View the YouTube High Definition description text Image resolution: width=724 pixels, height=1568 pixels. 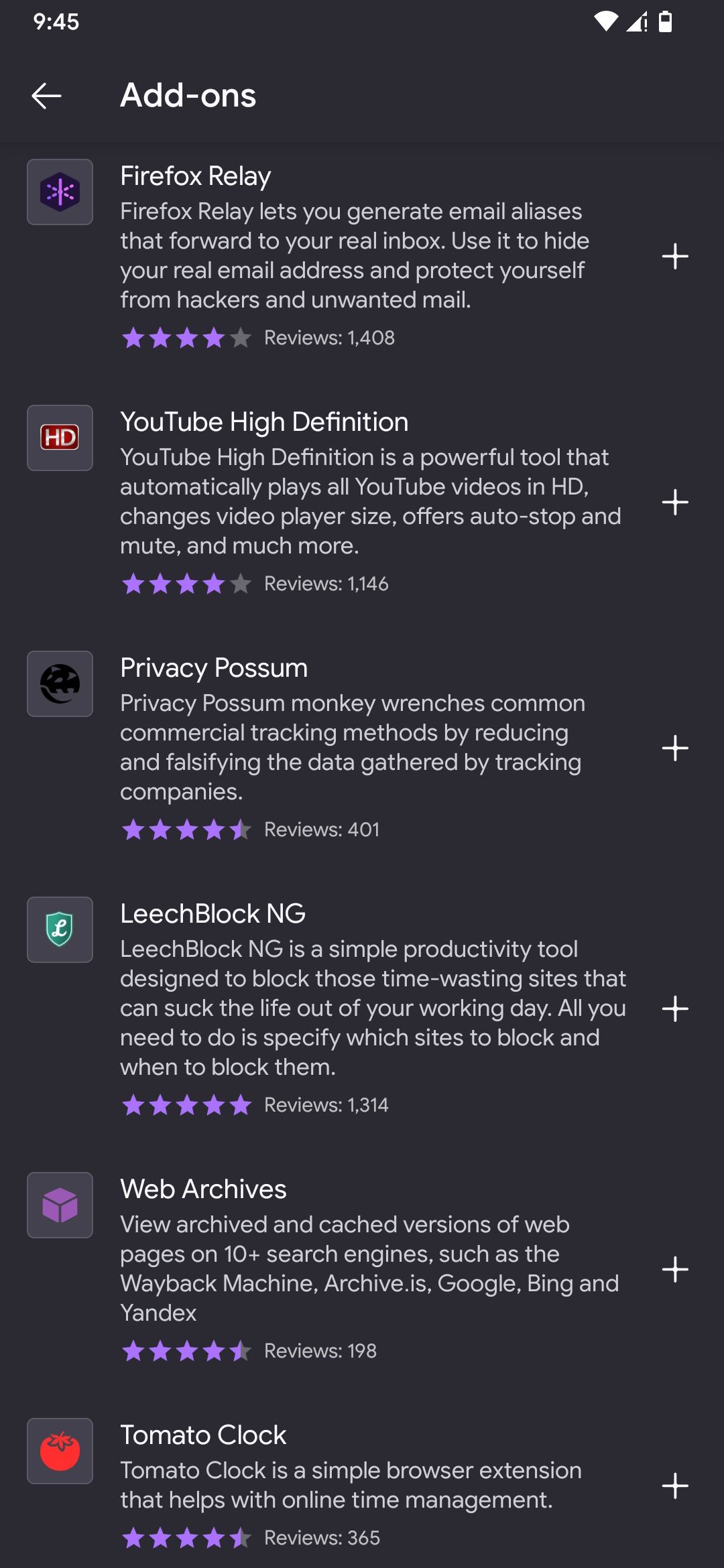[x=370, y=501]
